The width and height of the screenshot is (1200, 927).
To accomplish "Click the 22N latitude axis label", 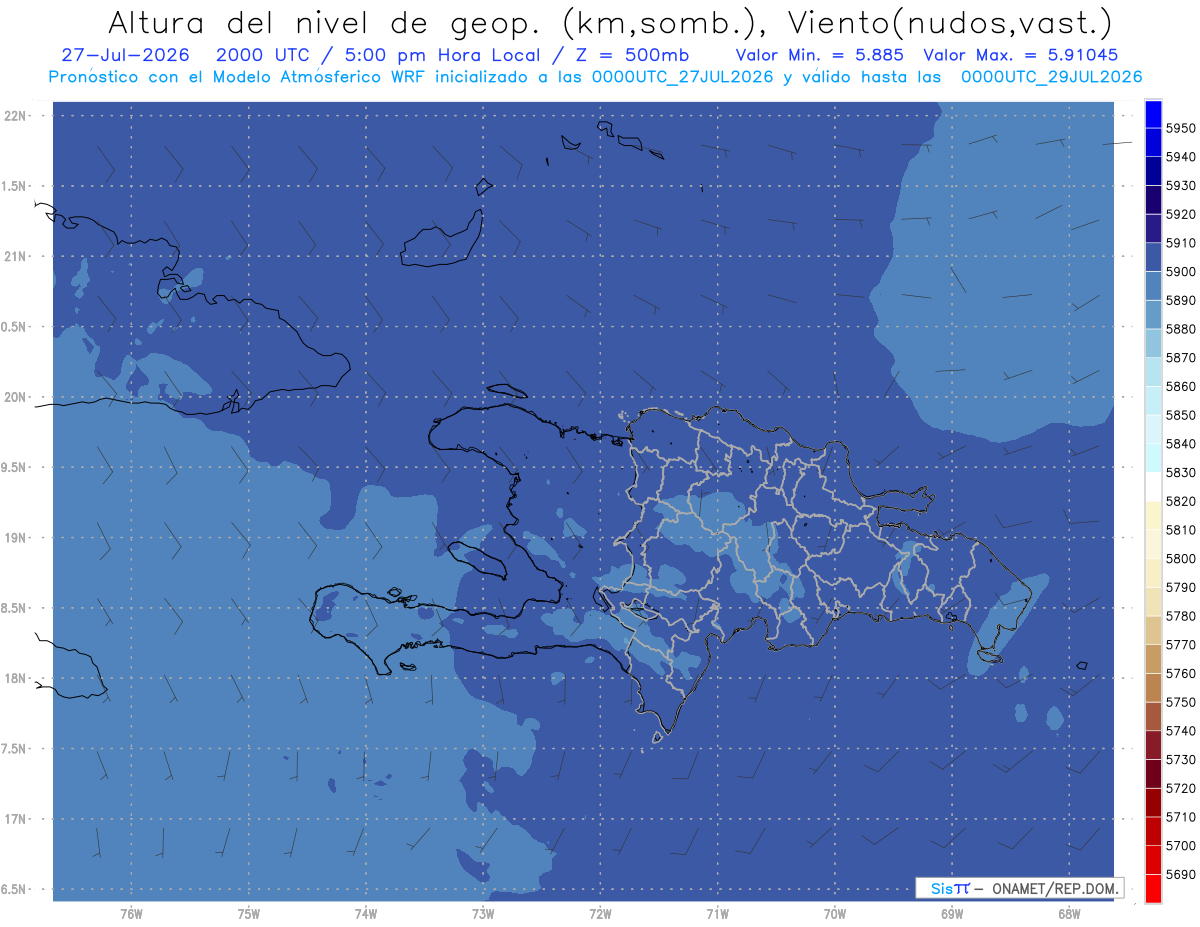I will click(x=16, y=115).
